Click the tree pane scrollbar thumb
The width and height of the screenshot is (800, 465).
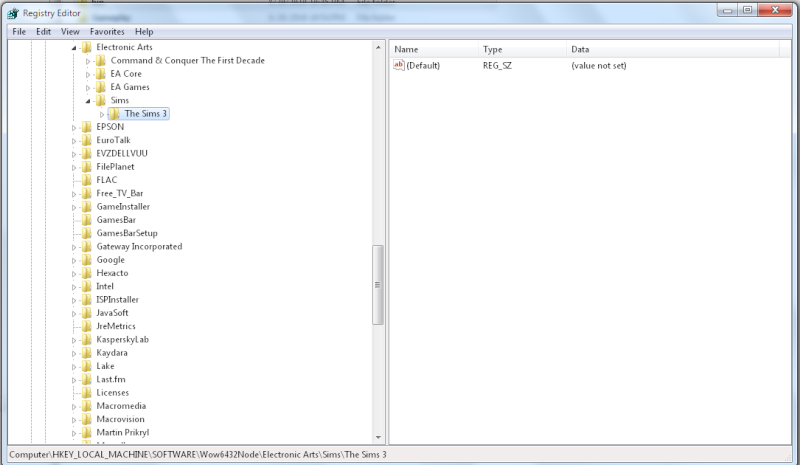click(x=378, y=285)
